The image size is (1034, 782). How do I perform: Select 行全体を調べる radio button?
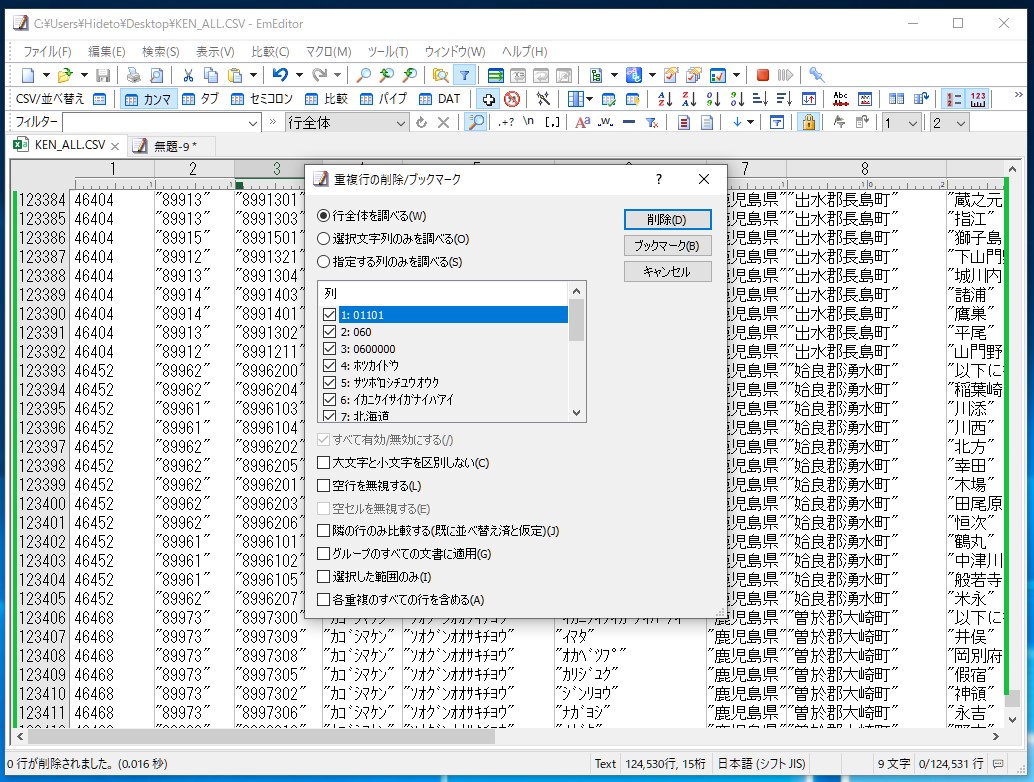[323, 216]
